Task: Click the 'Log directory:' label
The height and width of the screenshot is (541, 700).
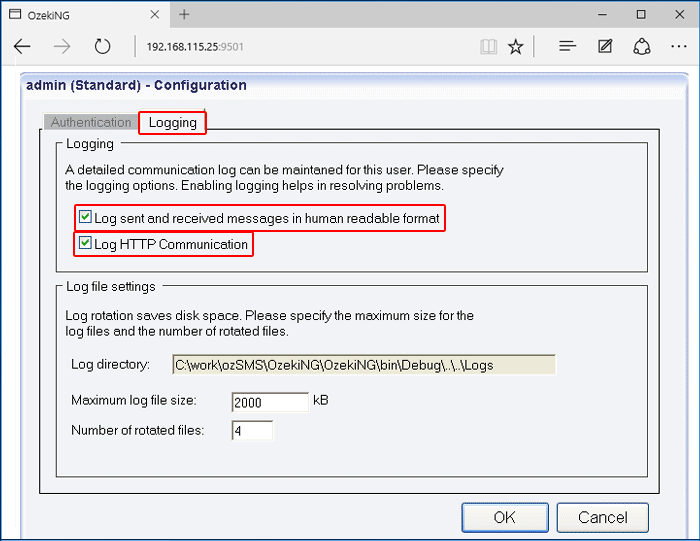Action: point(110,365)
